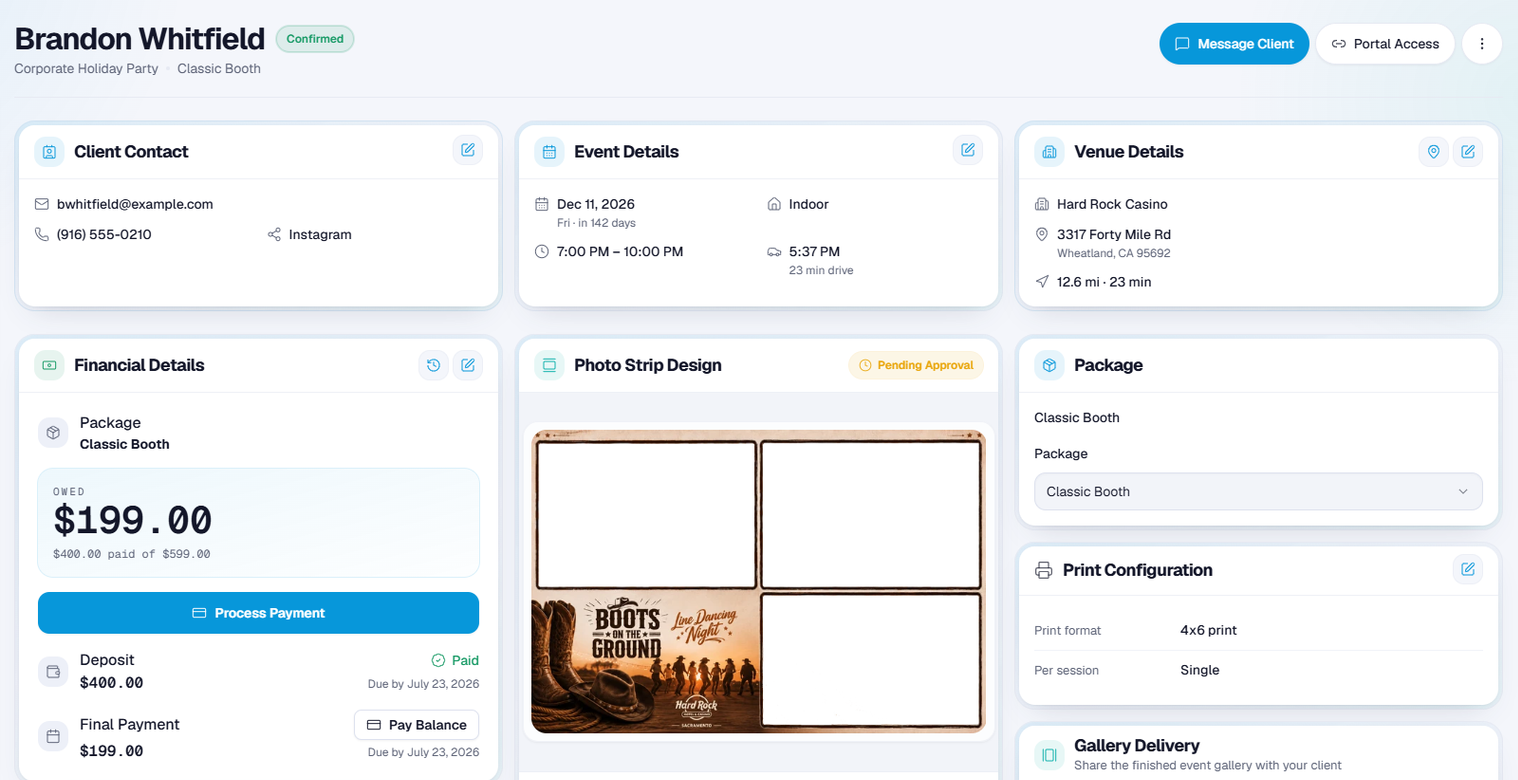Image resolution: width=1518 pixels, height=780 pixels.
Task: Click the 7:00 PM – 10:00 PM time
Action: tap(620, 251)
